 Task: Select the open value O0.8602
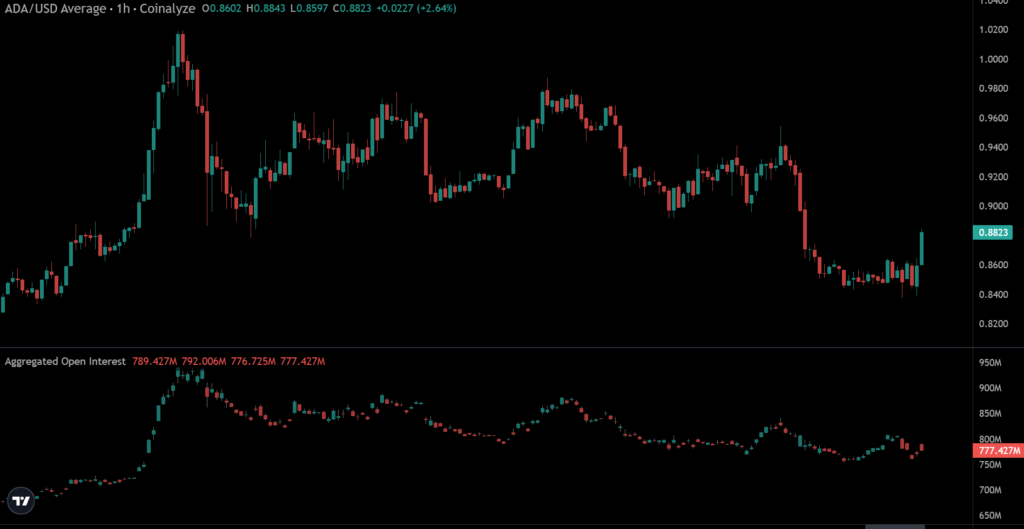[222, 8]
